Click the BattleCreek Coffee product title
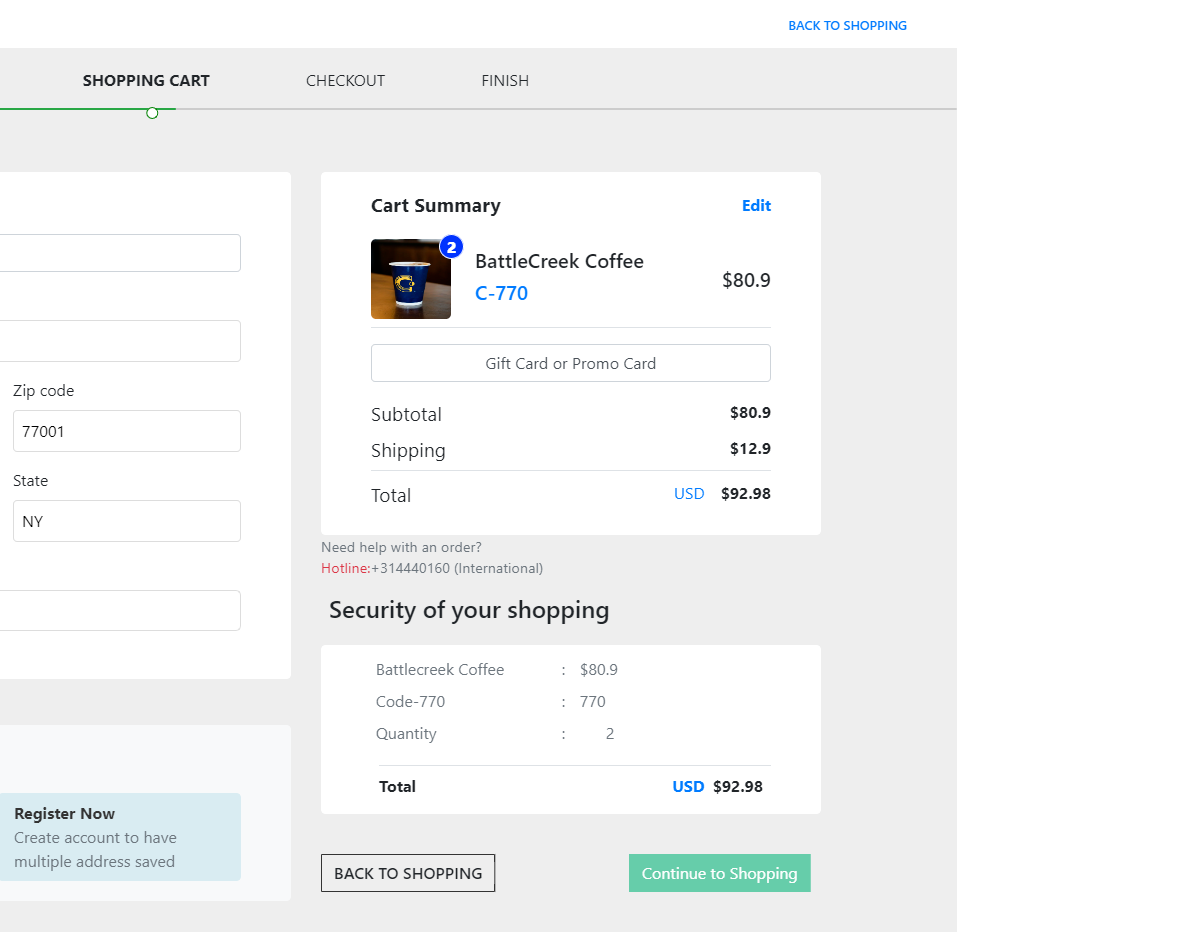1200x952 pixels. pos(559,262)
